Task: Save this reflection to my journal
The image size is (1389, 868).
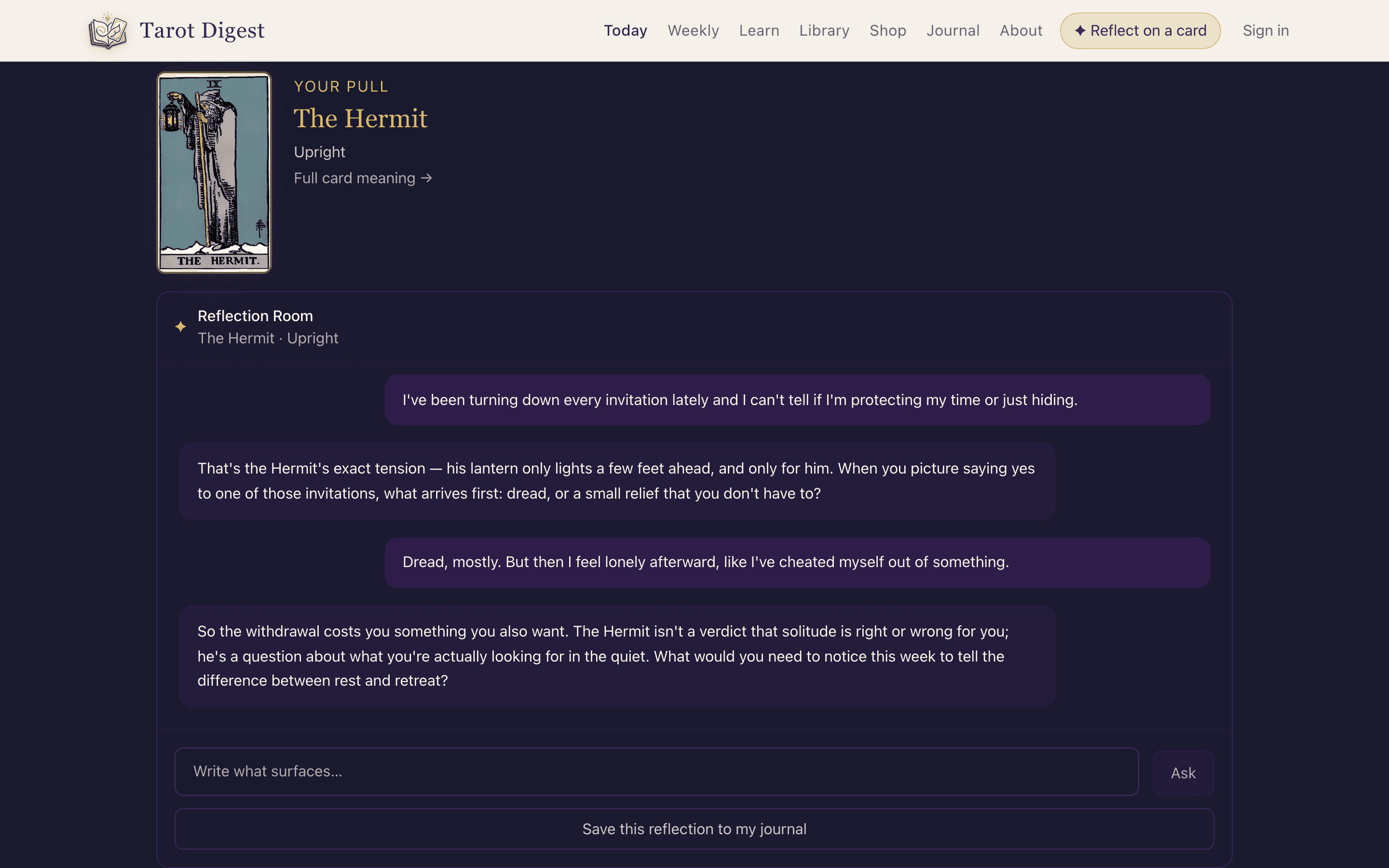Action: point(694,828)
